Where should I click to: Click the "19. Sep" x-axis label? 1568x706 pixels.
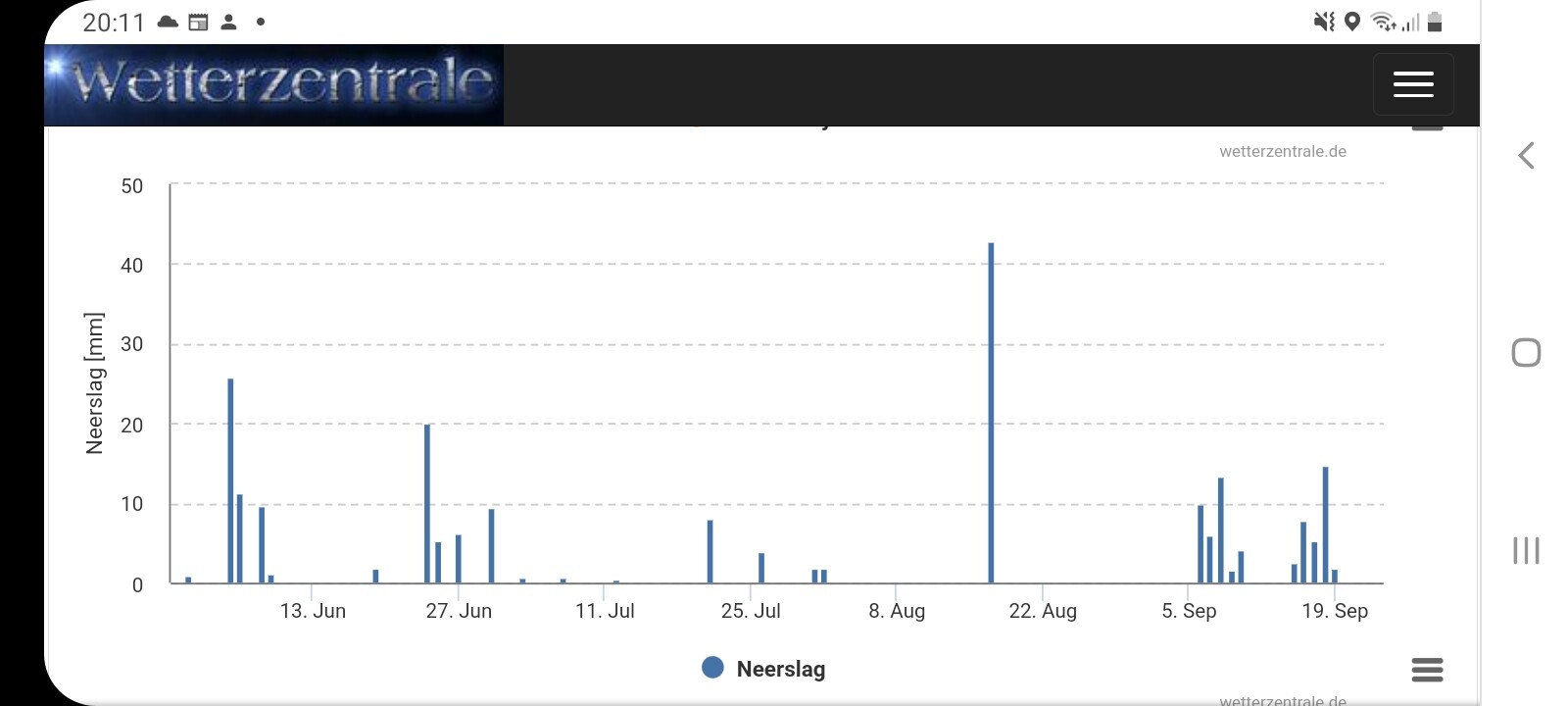tap(1335, 611)
